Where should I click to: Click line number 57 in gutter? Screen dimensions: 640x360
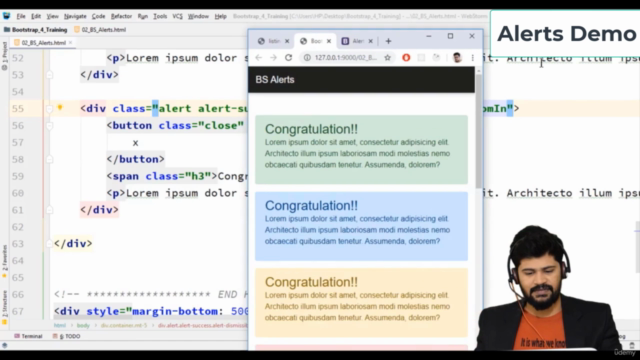point(18,142)
